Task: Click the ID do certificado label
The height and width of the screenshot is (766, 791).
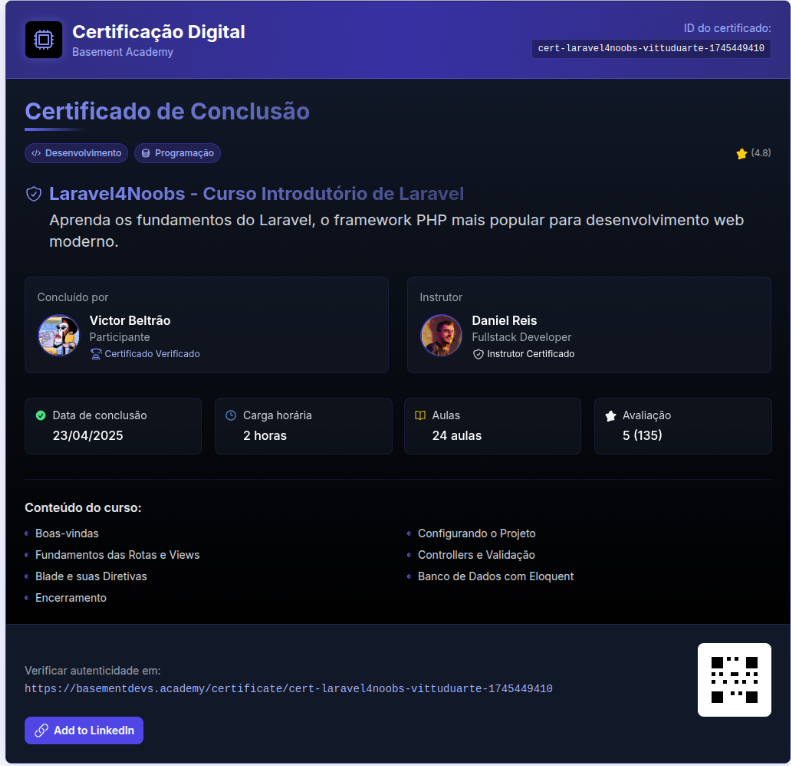Action: click(727, 28)
